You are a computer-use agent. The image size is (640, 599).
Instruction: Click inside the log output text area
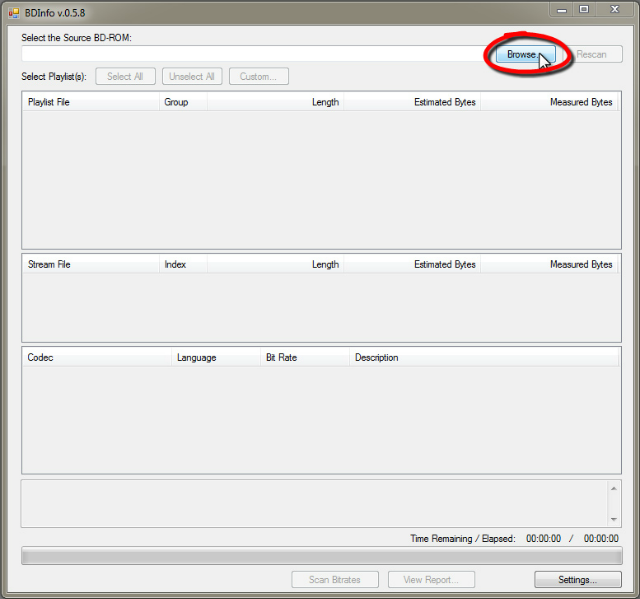pos(314,504)
